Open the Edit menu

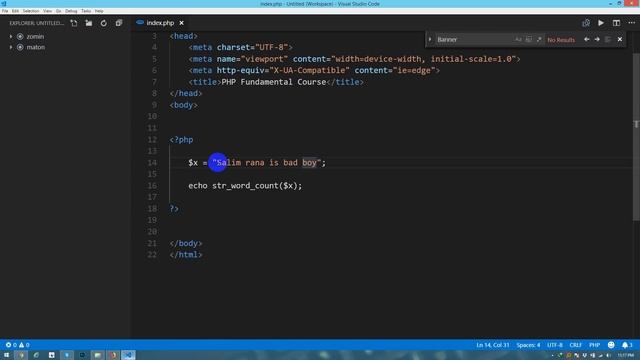pyautogui.click(x=15, y=11)
